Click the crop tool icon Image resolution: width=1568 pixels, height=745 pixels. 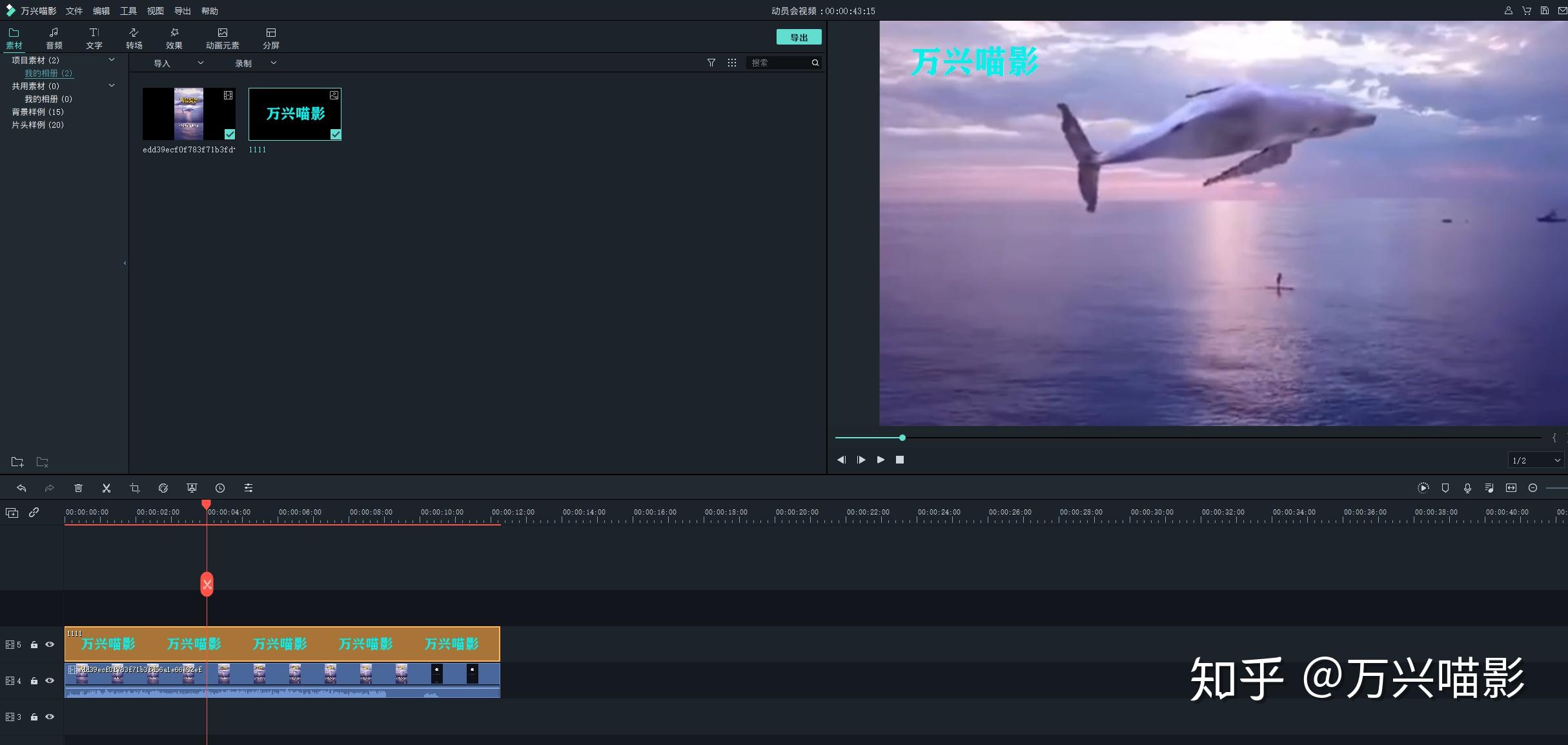(x=135, y=488)
